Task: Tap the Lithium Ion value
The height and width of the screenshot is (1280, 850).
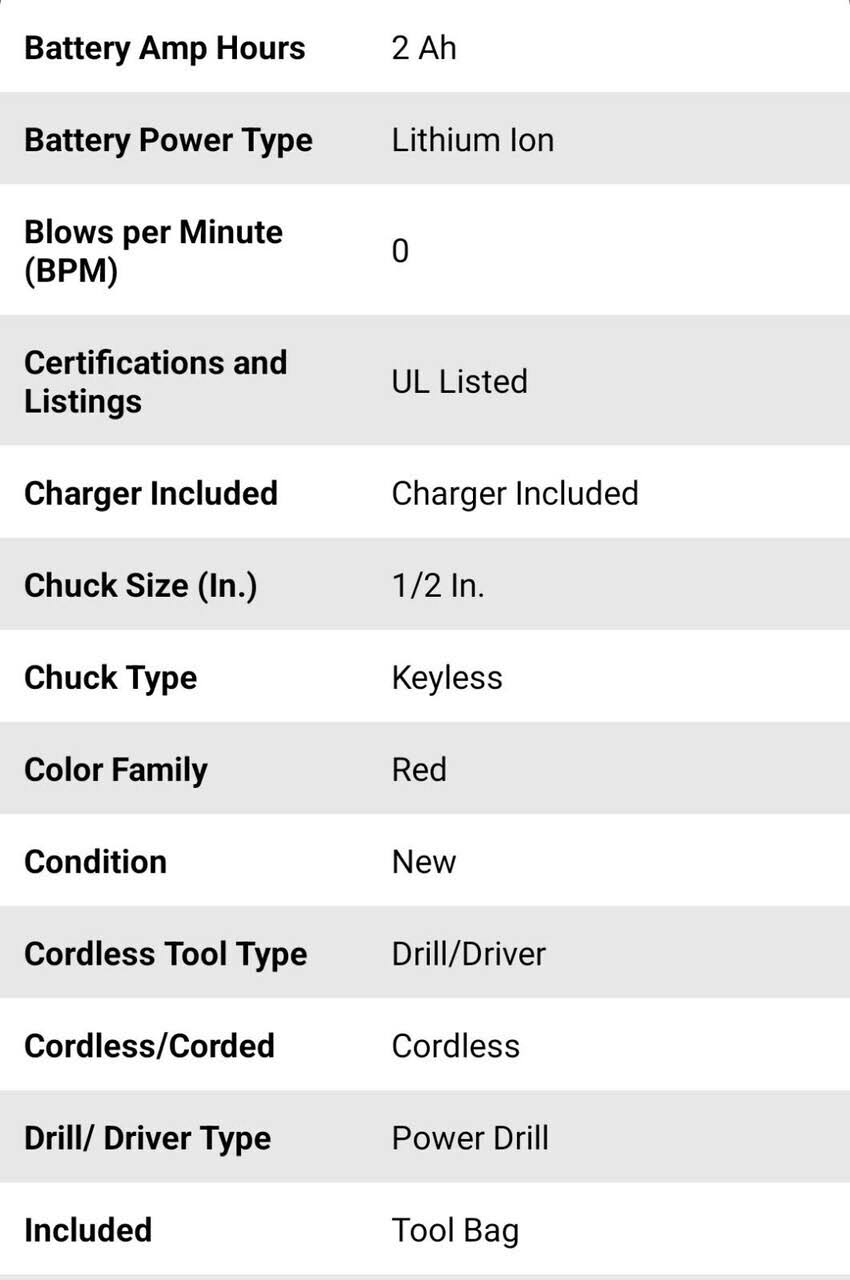Action: pyautogui.click(x=472, y=140)
